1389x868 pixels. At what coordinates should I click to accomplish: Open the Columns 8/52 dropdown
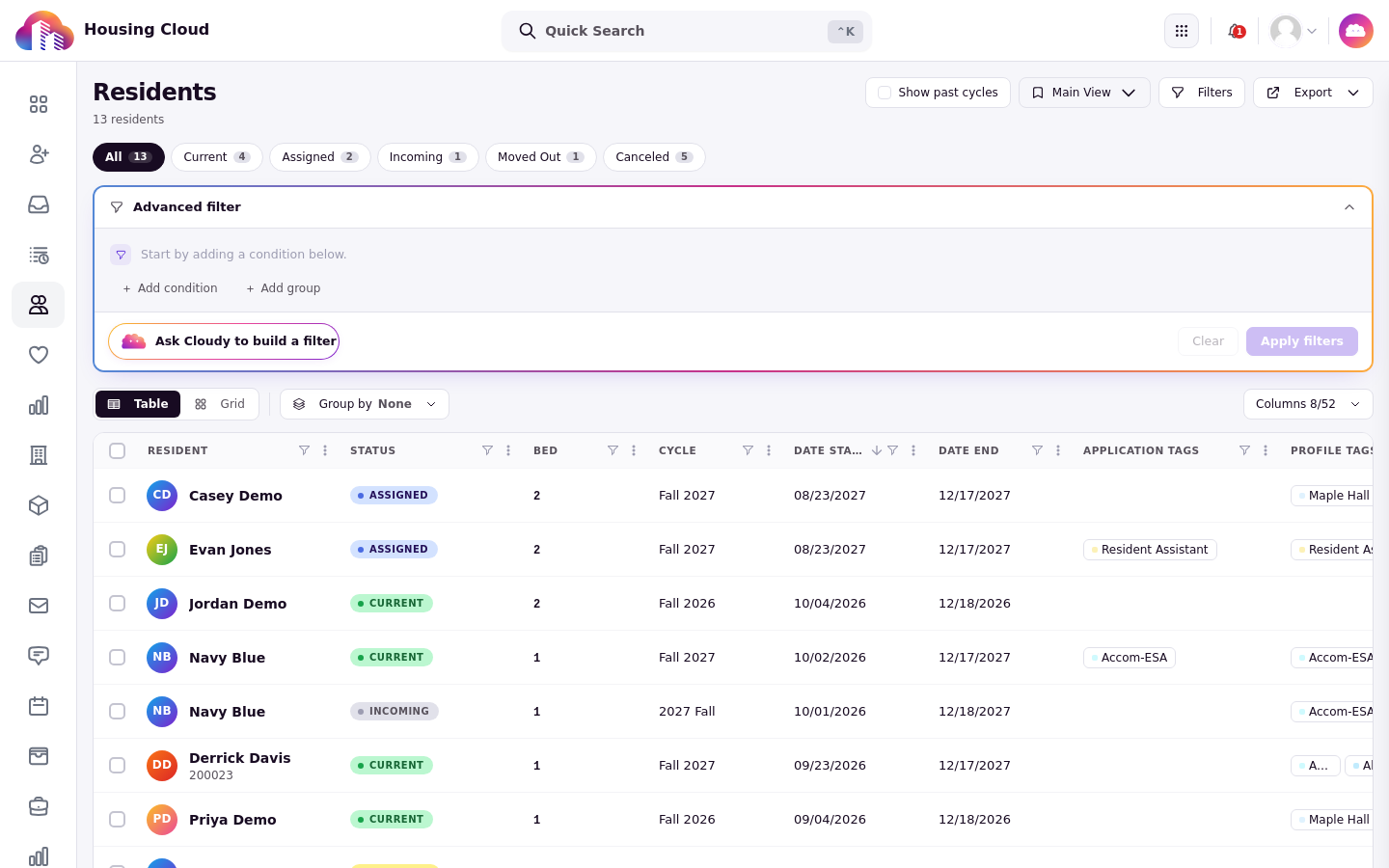point(1308,404)
